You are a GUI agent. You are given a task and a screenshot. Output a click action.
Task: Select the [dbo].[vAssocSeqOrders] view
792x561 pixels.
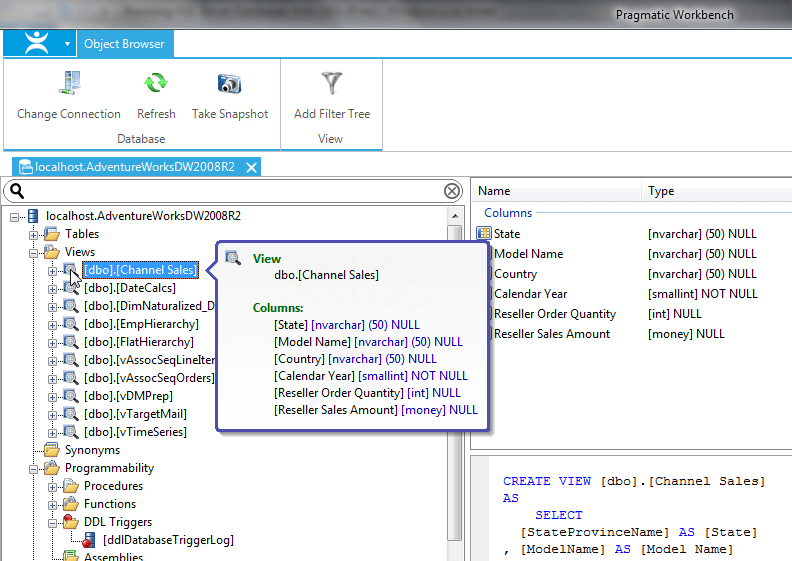pyautogui.click(x=149, y=378)
